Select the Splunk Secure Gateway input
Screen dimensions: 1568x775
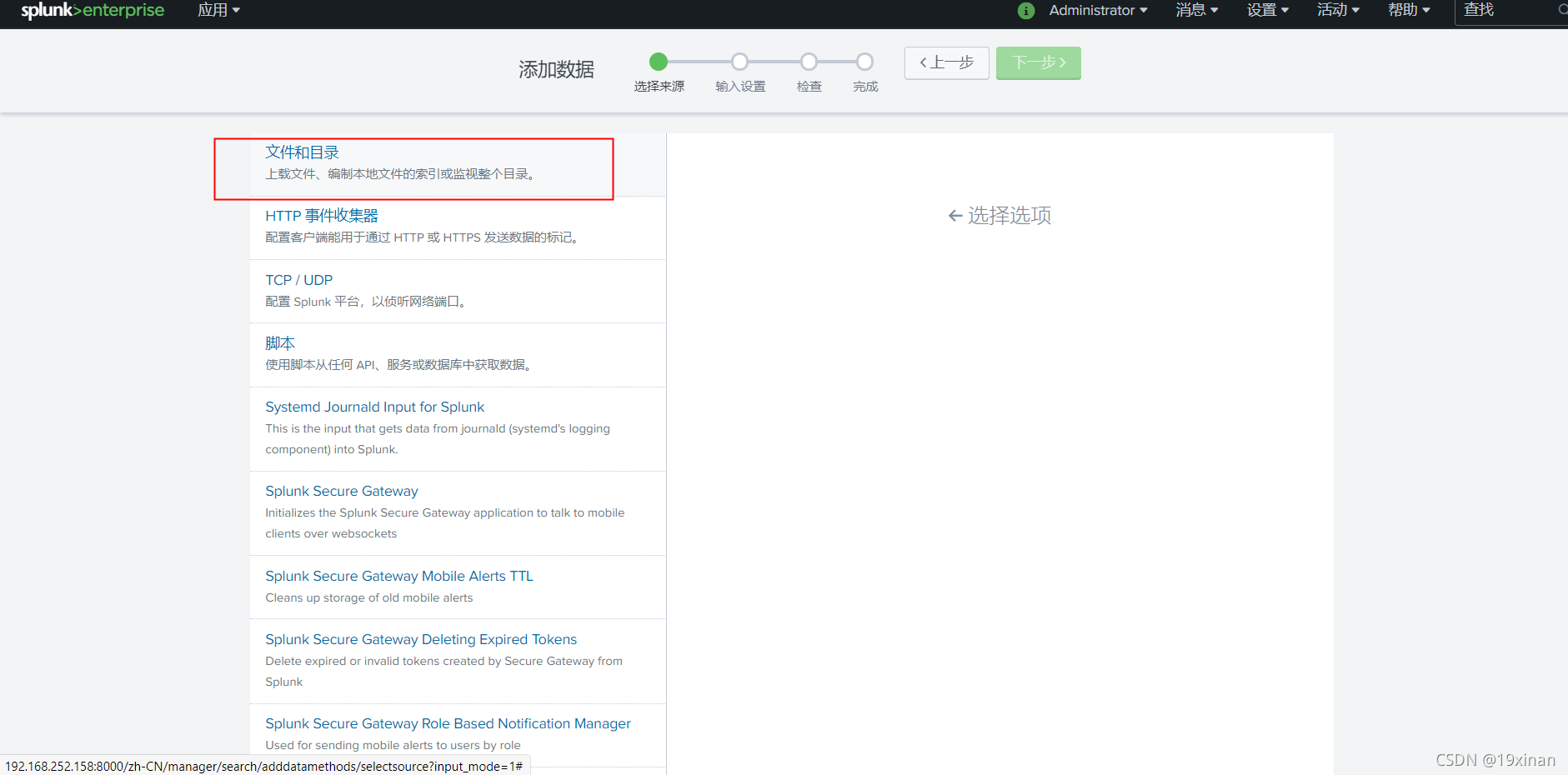coord(342,491)
